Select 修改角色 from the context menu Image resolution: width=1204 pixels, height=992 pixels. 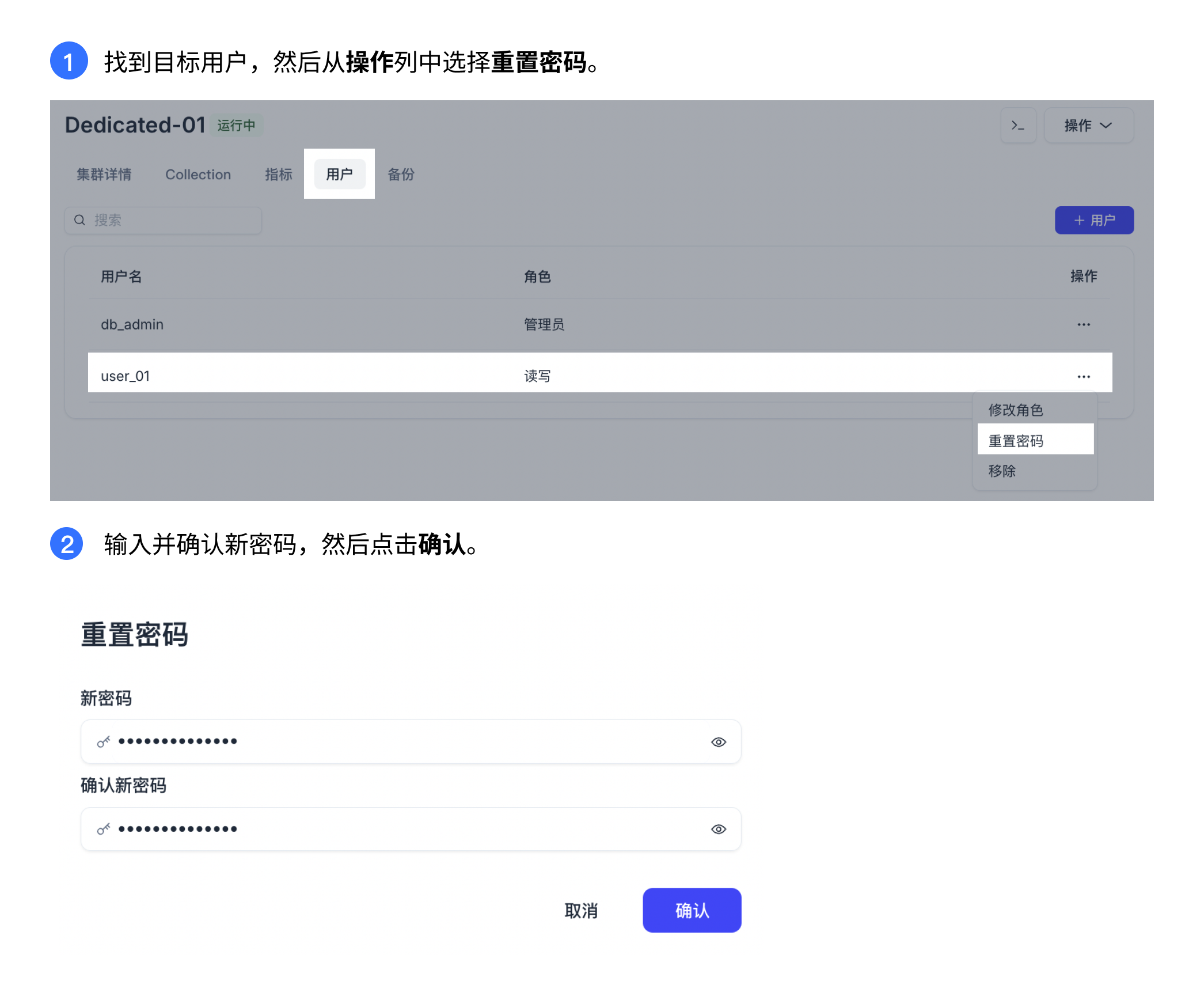coord(1016,409)
